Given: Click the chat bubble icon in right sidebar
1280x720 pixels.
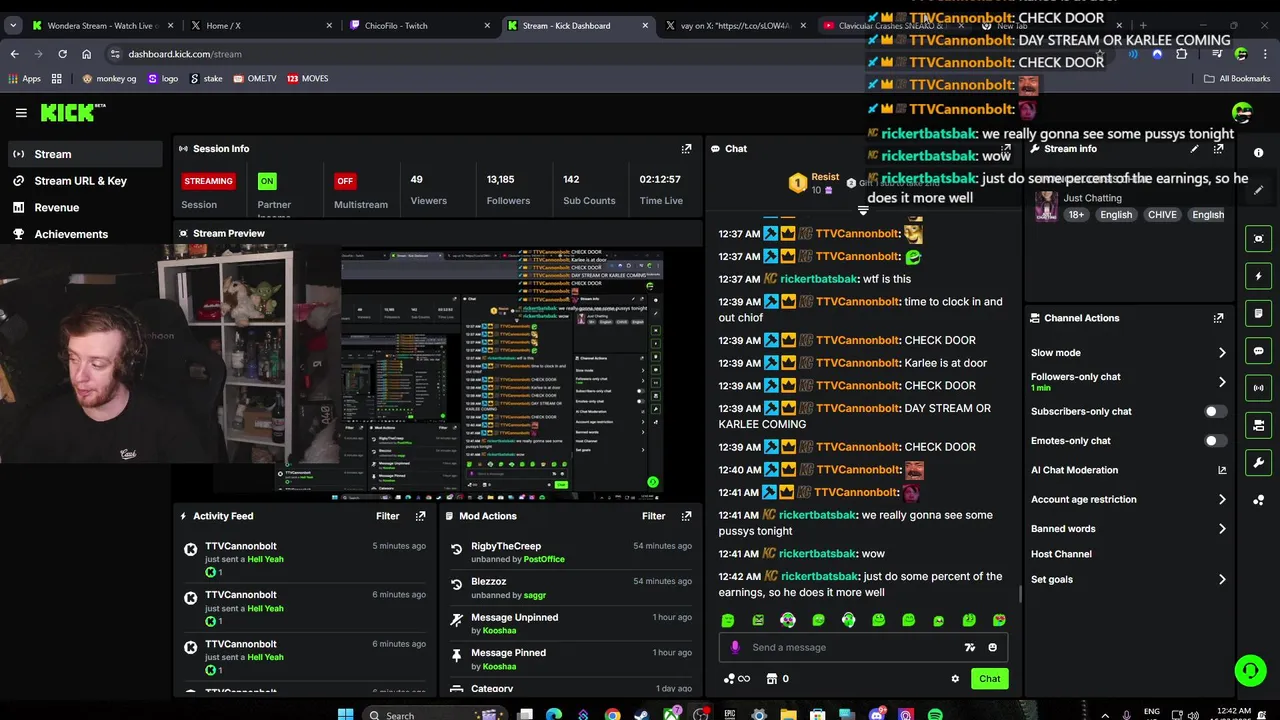Looking at the screenshot, I should click(x=1258, y=351).
